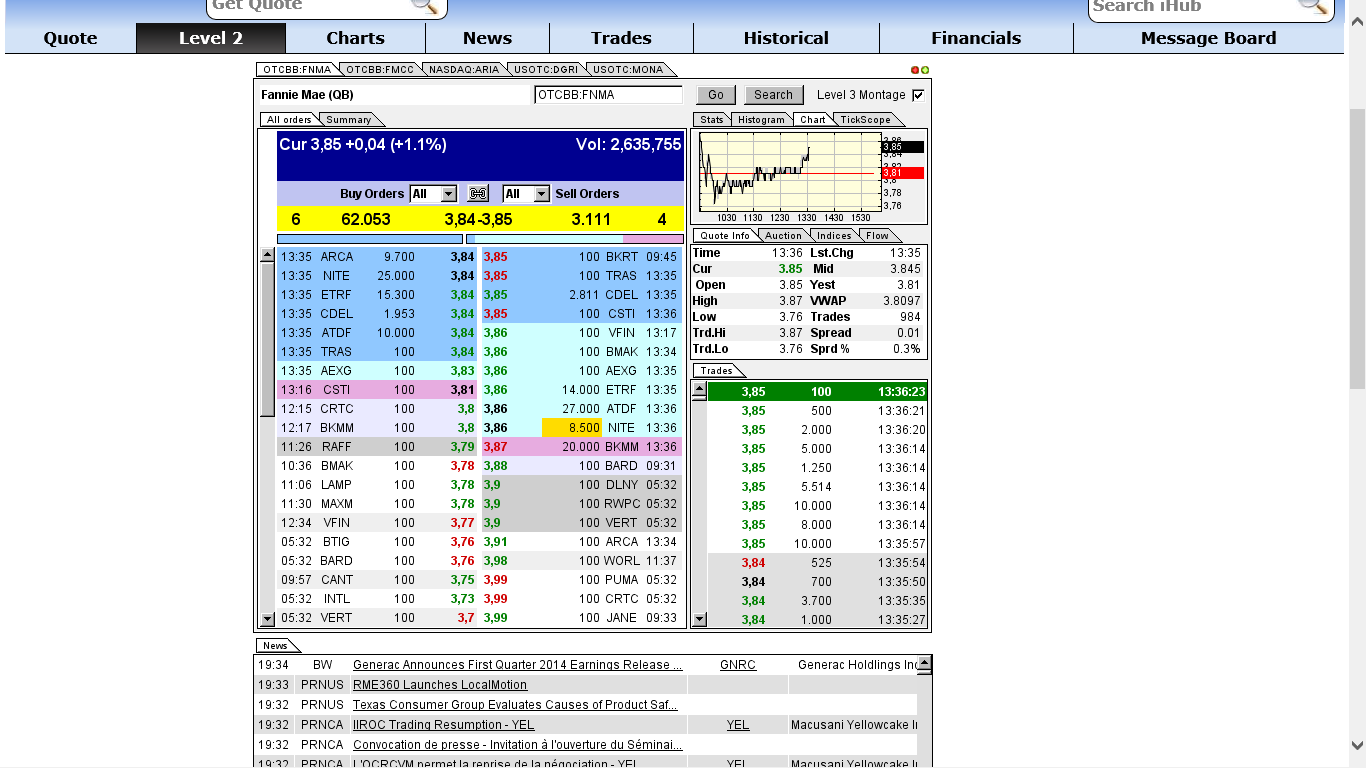
Task: Switch to the OTCBB:FMCC symbol tab
Action: click(381, 70)
